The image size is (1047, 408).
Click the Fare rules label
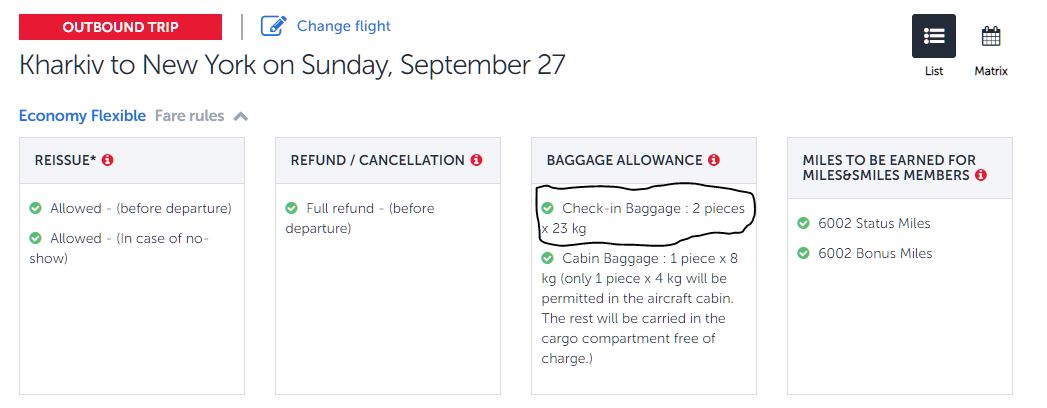click(189, 116)
